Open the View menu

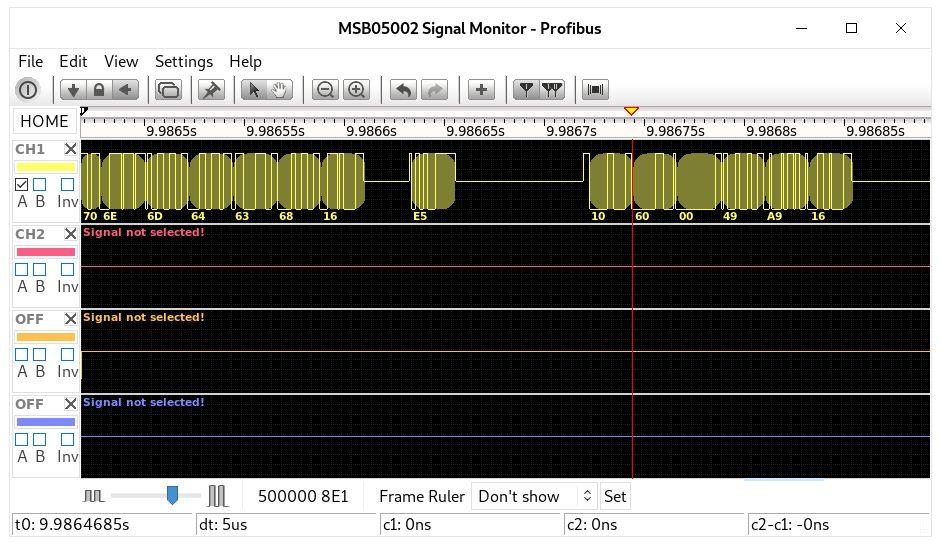121,62
